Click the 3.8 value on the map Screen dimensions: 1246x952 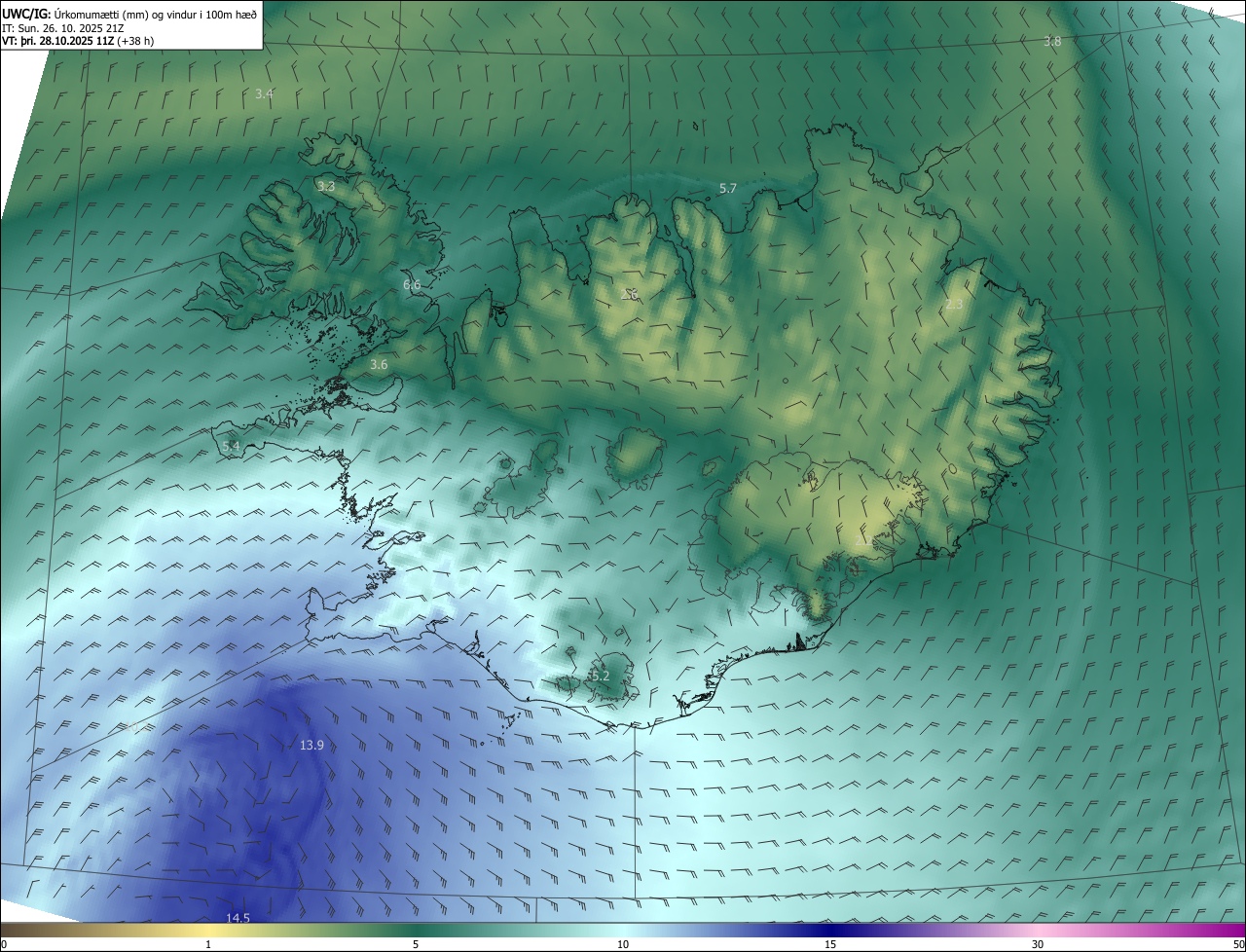pos(1052,41)
